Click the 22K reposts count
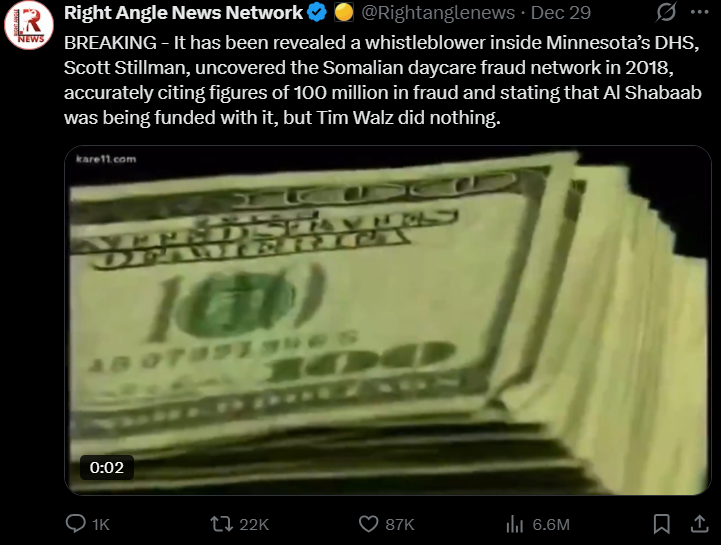Image resolution: width=721 pixels, height=545 pixels. (254, 524)
